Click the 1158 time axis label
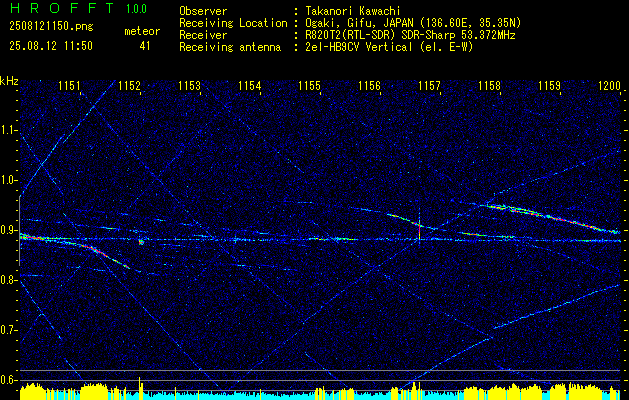 [489, 85]
